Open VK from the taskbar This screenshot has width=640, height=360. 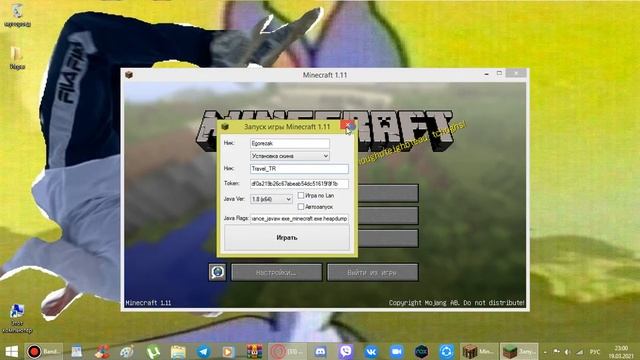[x=371, y=351]
